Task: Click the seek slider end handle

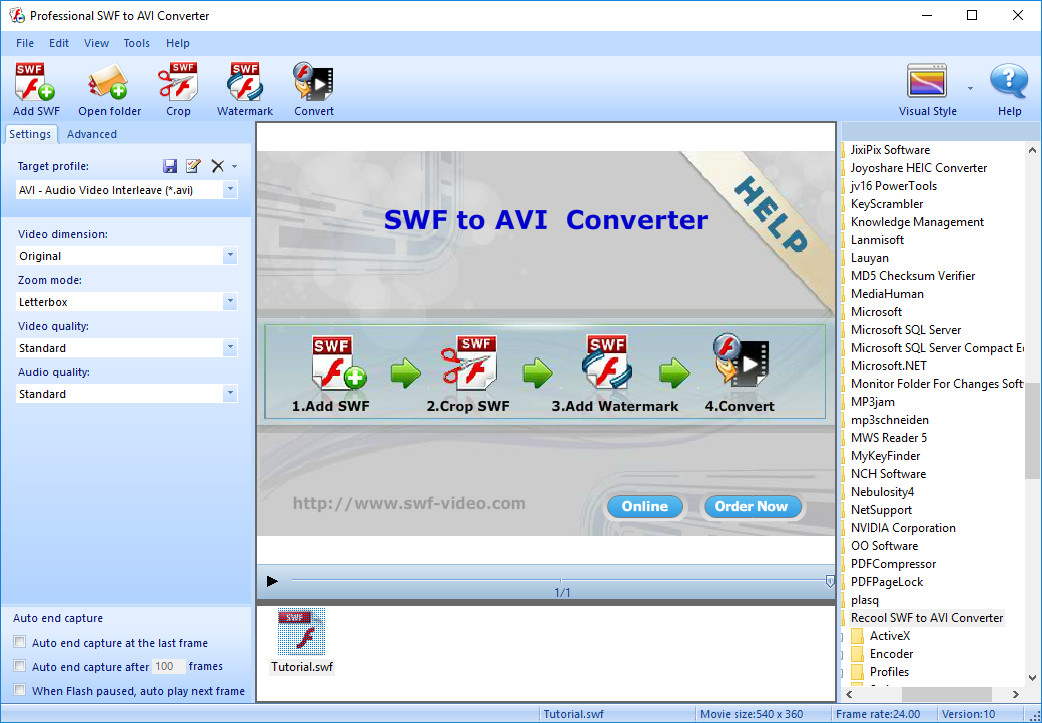Action: click(x=830, y=581)
